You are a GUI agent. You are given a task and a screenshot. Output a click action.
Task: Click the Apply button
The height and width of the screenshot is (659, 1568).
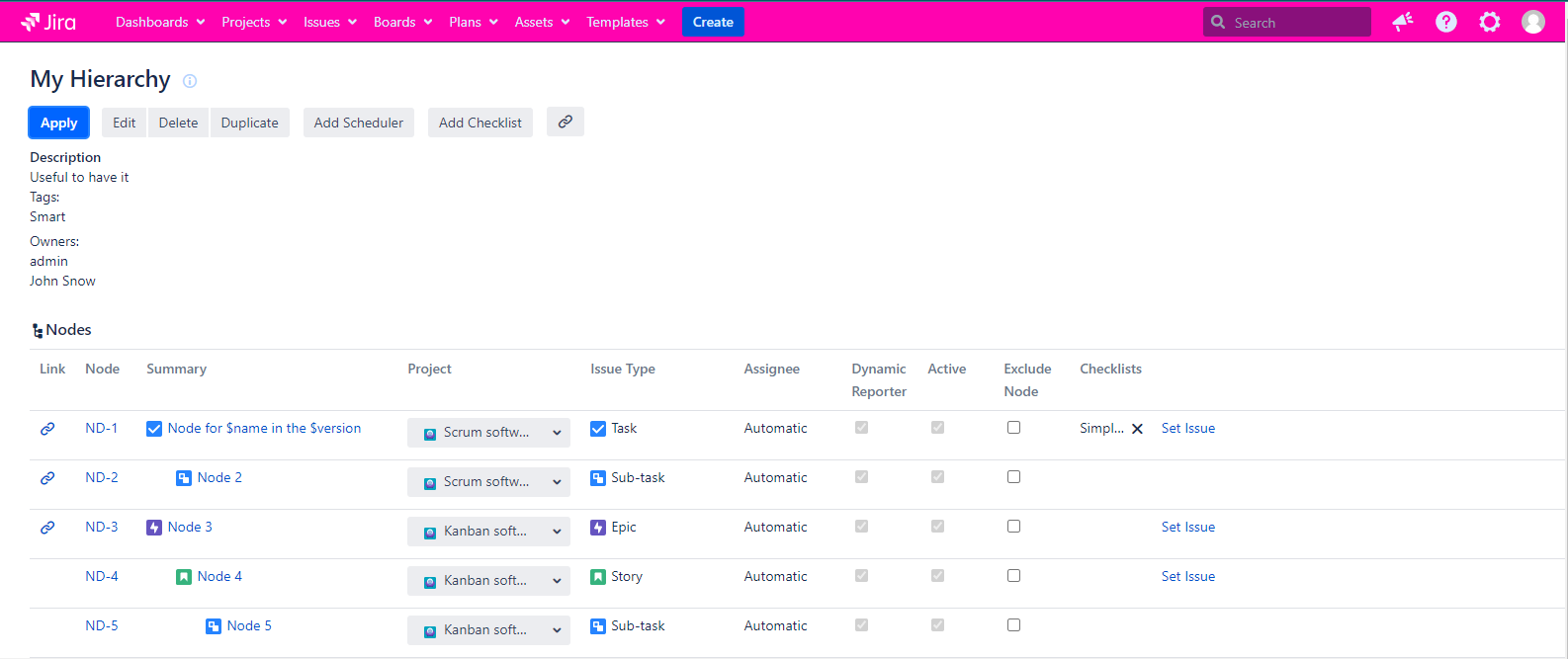[58, 123]
